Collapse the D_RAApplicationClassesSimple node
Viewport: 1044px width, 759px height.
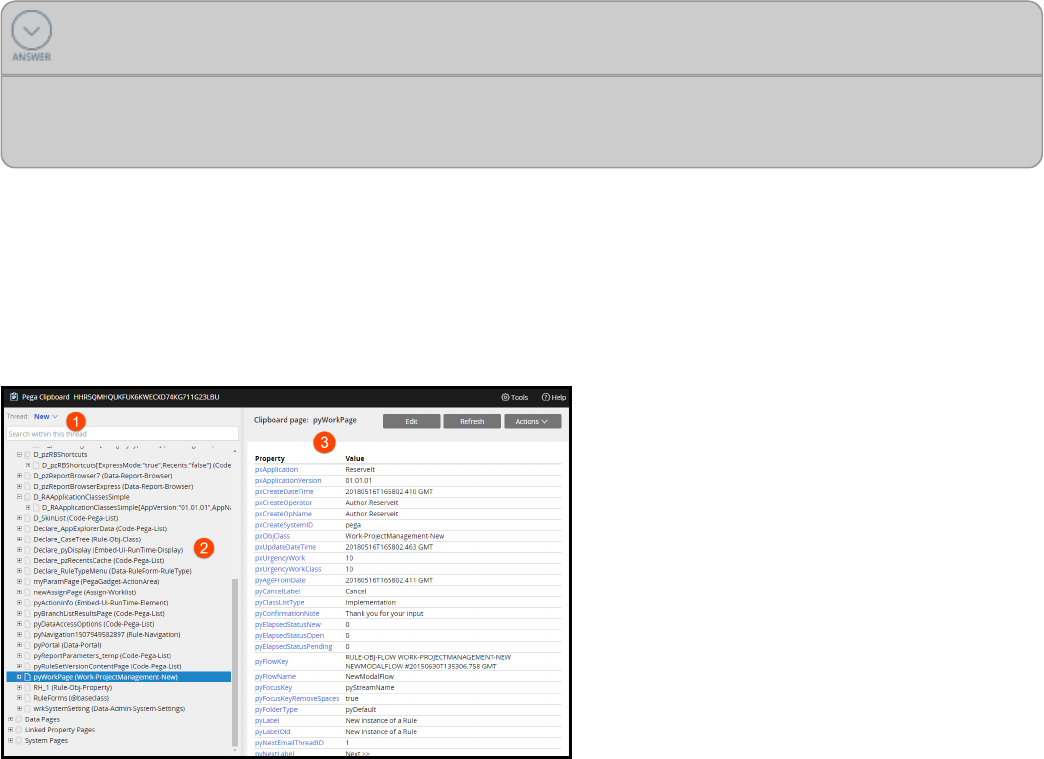click(19, 497)
